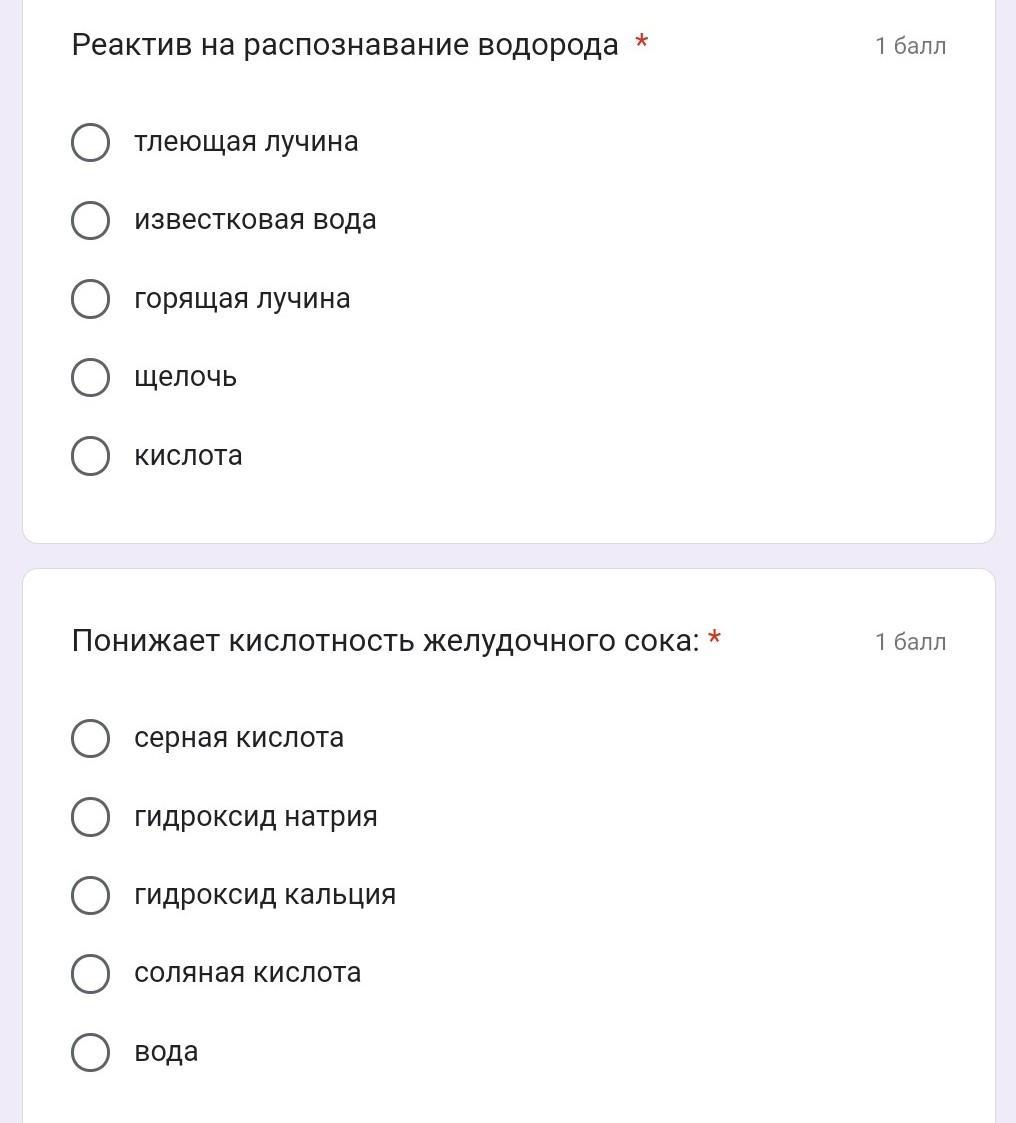Click the red asterisk beside 'водорода'
Image resolution: width=1016 pixels, height=1123 pixels.
coord(642,43)
